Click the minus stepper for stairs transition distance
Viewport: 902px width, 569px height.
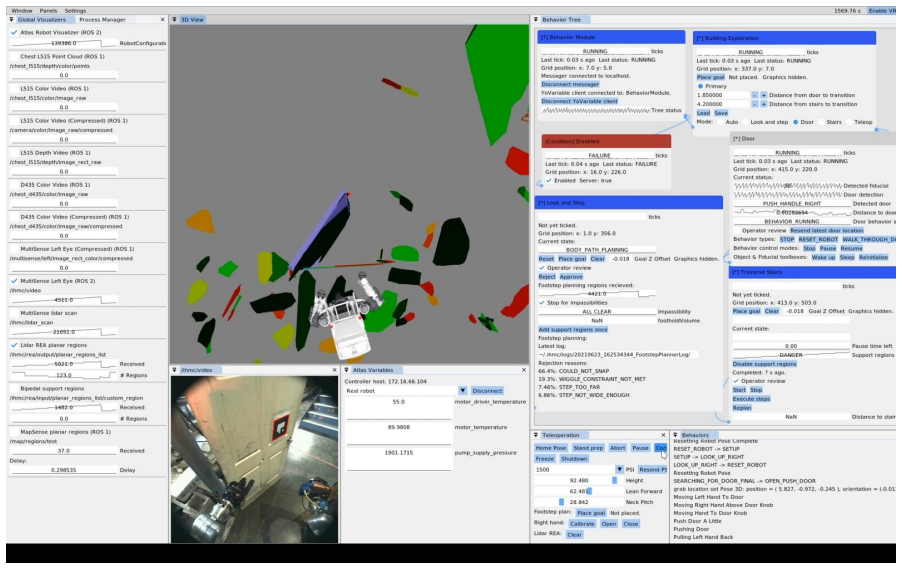(754, 104)
